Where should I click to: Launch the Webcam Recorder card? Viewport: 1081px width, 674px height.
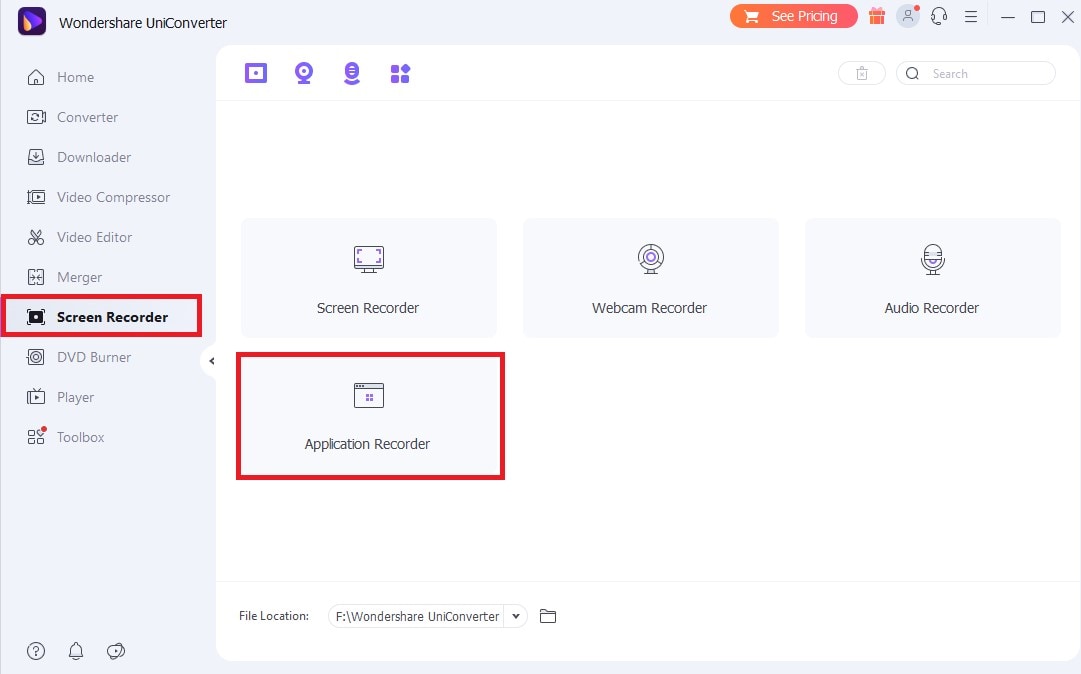(x=650, y=278)
